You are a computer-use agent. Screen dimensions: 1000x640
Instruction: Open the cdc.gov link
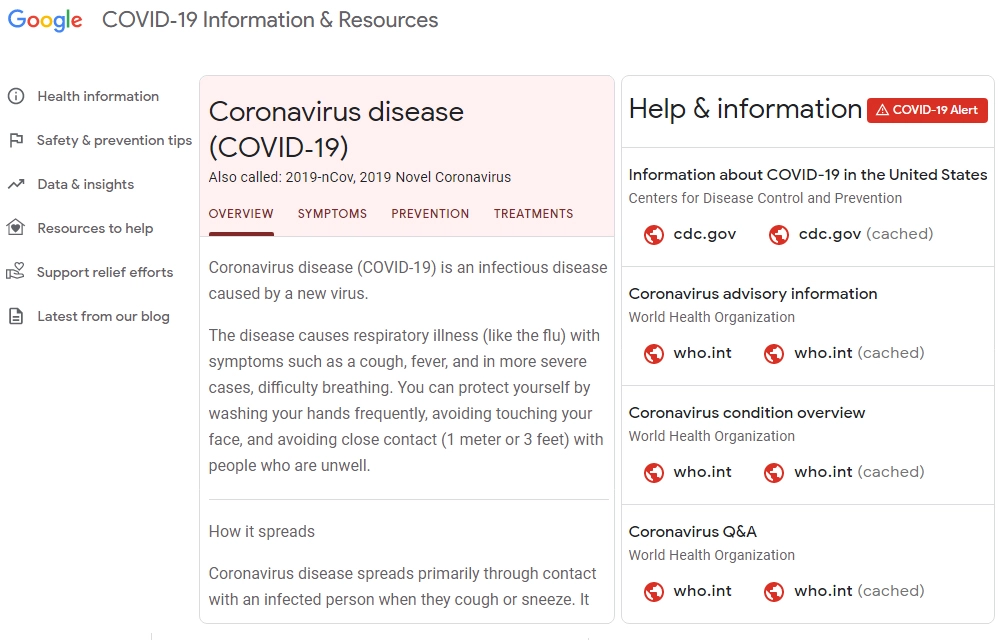[704, 234]
